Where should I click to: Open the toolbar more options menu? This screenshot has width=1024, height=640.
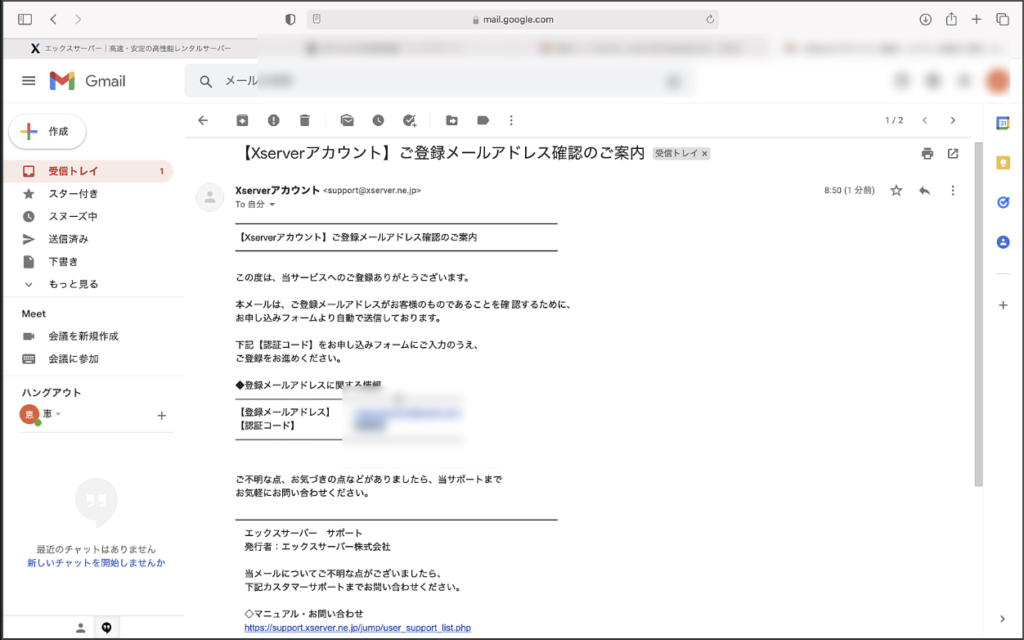511,120
